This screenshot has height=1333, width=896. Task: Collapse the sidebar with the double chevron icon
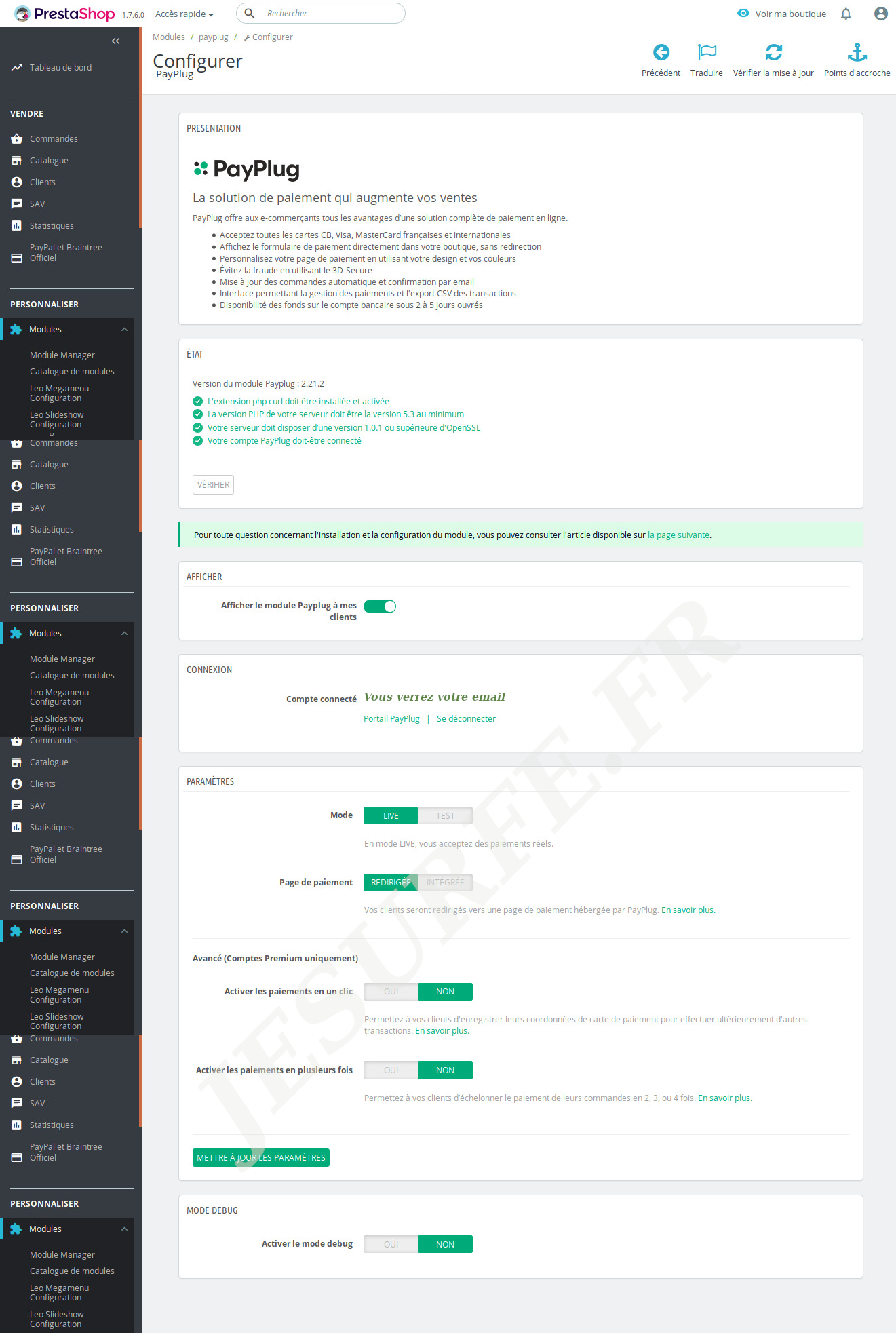click(x=115, y=41)
